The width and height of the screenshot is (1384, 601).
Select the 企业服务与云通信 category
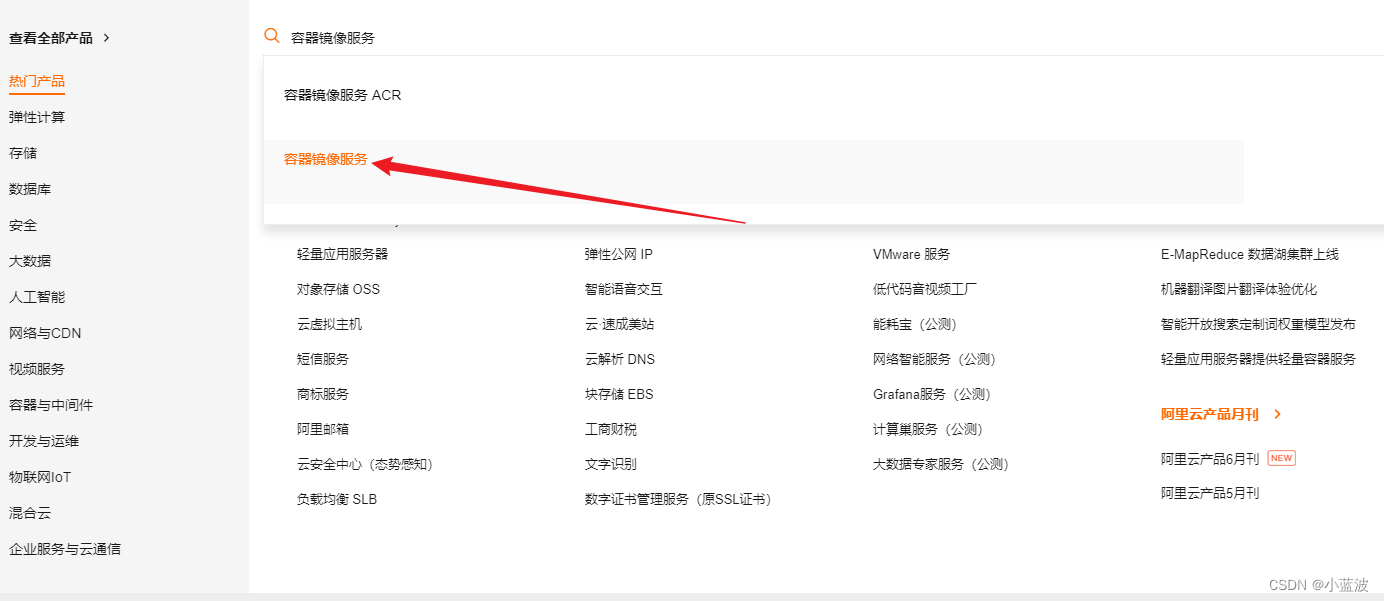pos(65,549)
